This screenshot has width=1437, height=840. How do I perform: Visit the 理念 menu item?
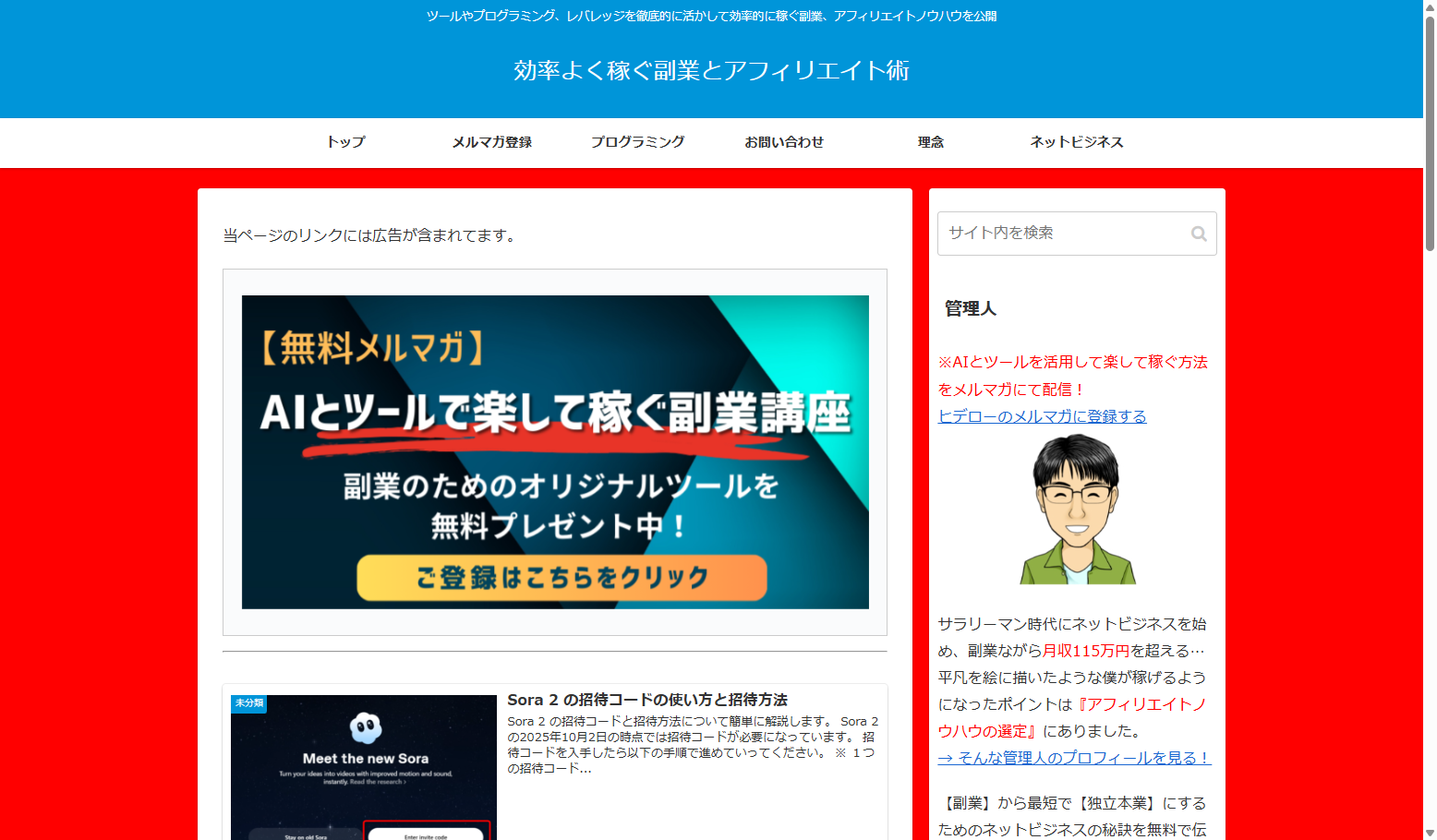pos(930,142)
